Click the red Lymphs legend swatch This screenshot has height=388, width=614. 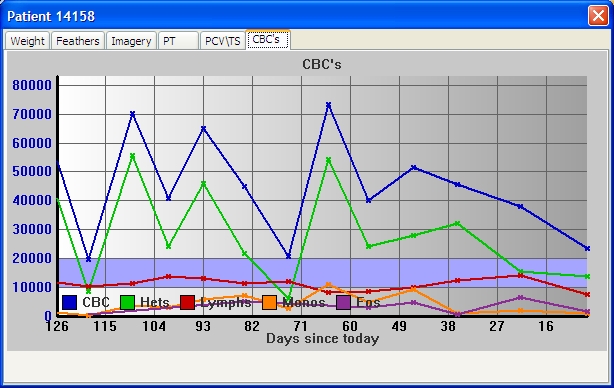tap(187, 302)
